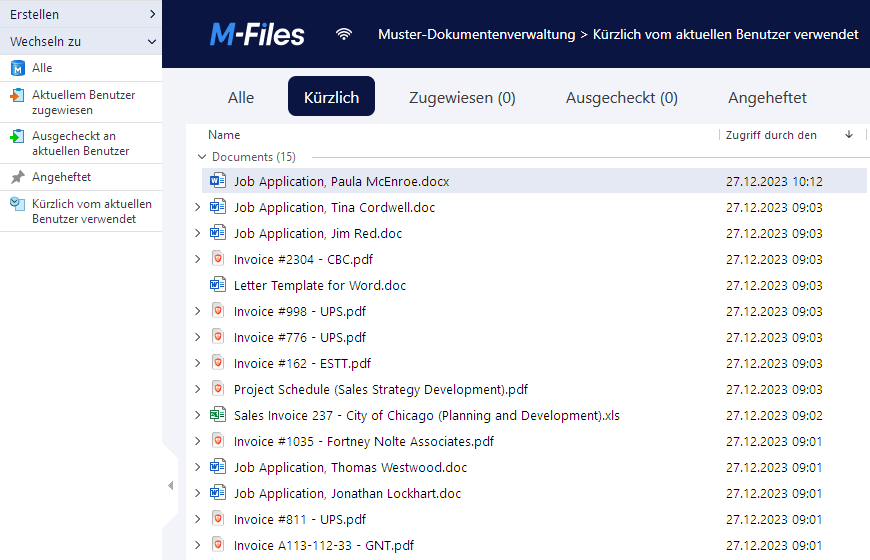The width and height of the screenshot is (870, 560).
Task: Click the Ausgecheckt an aktuellen Benutzer icon
Action: [x=18, y=136]
